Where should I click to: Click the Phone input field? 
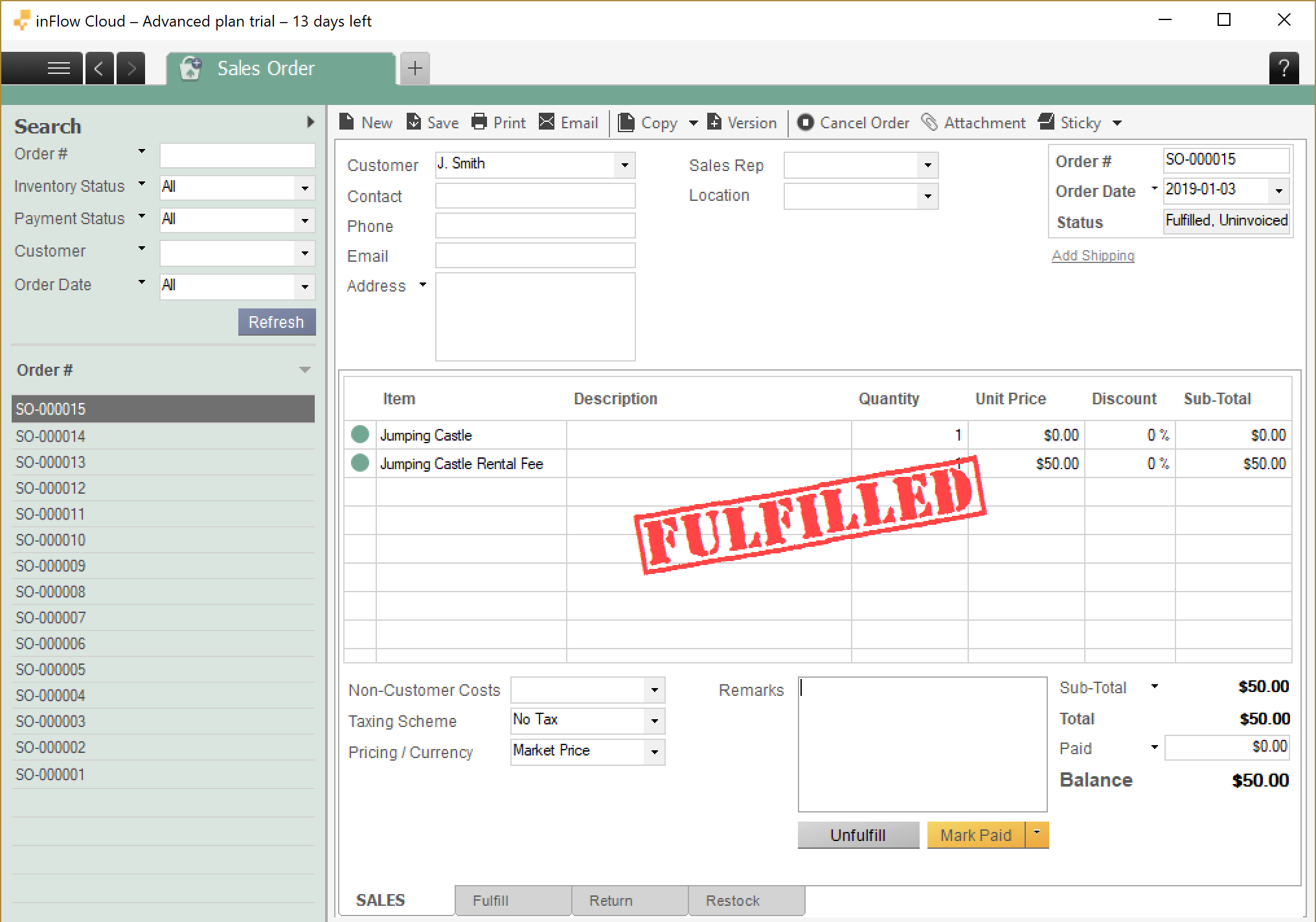click(535, 225)
